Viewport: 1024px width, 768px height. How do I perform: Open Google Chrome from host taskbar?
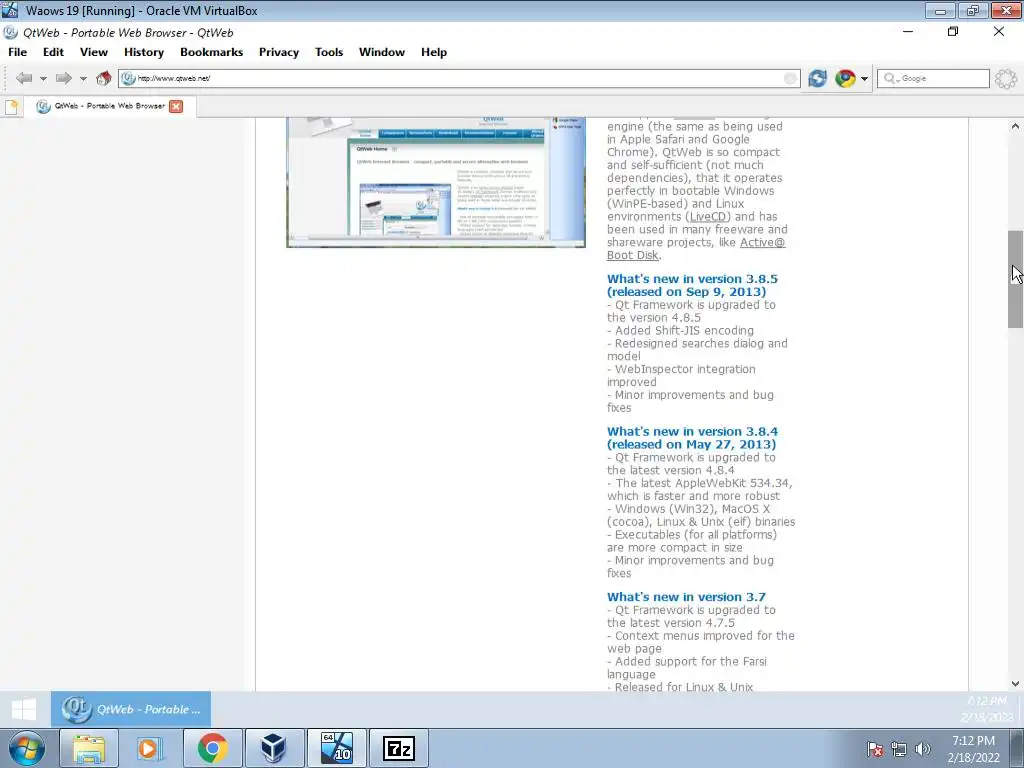point(212,749)
